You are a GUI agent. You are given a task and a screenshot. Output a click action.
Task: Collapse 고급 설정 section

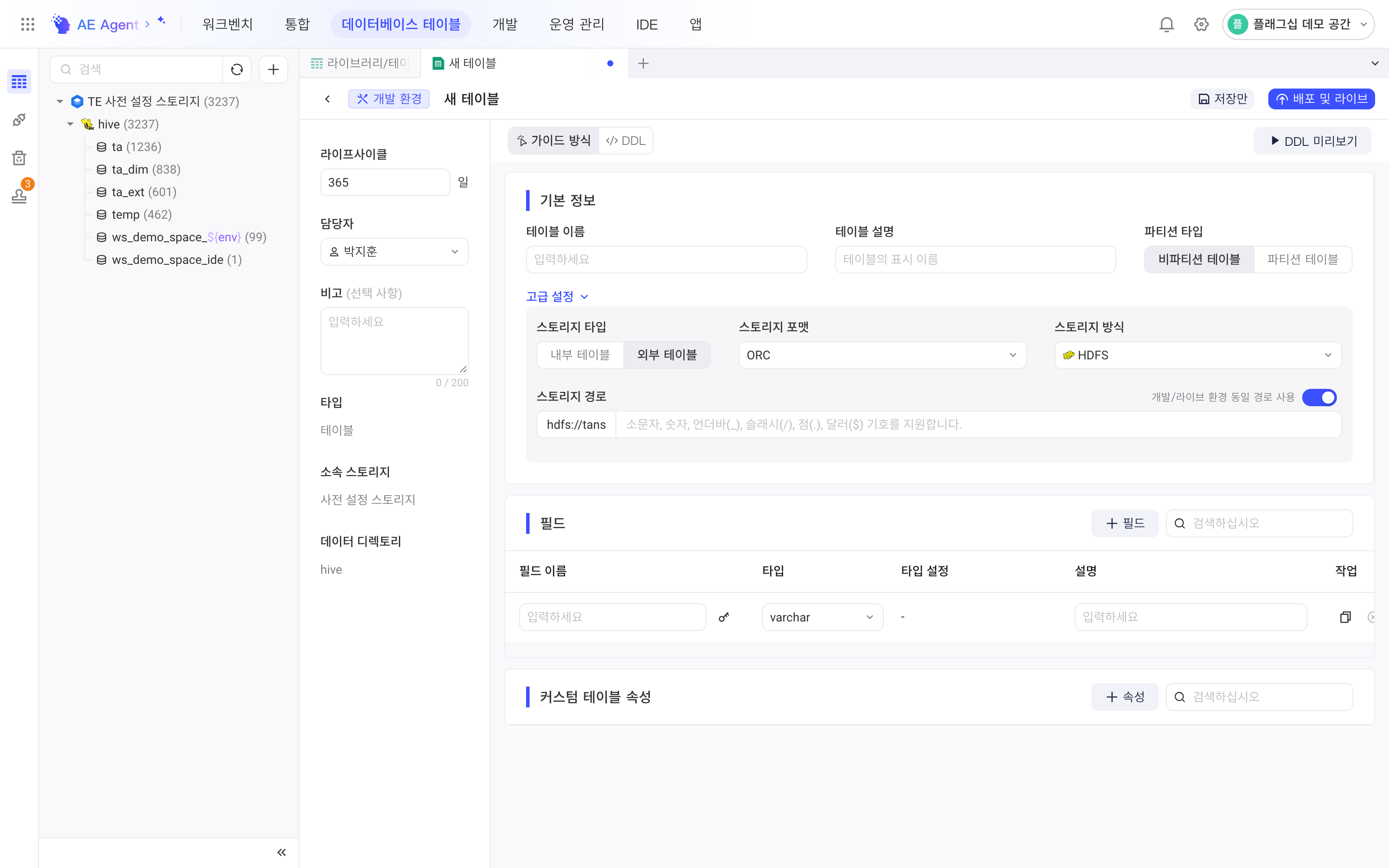[557, 296]
